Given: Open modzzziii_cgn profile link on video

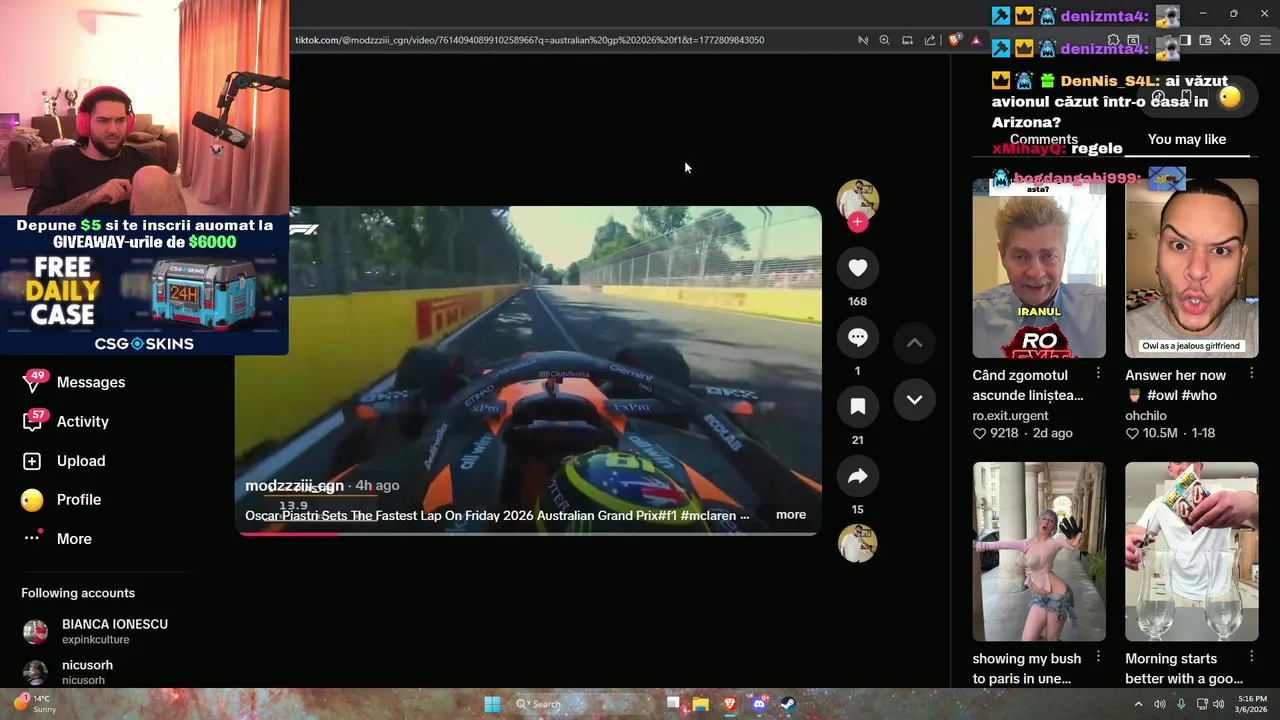Looking at the screenshot, I should click(294, 485).
